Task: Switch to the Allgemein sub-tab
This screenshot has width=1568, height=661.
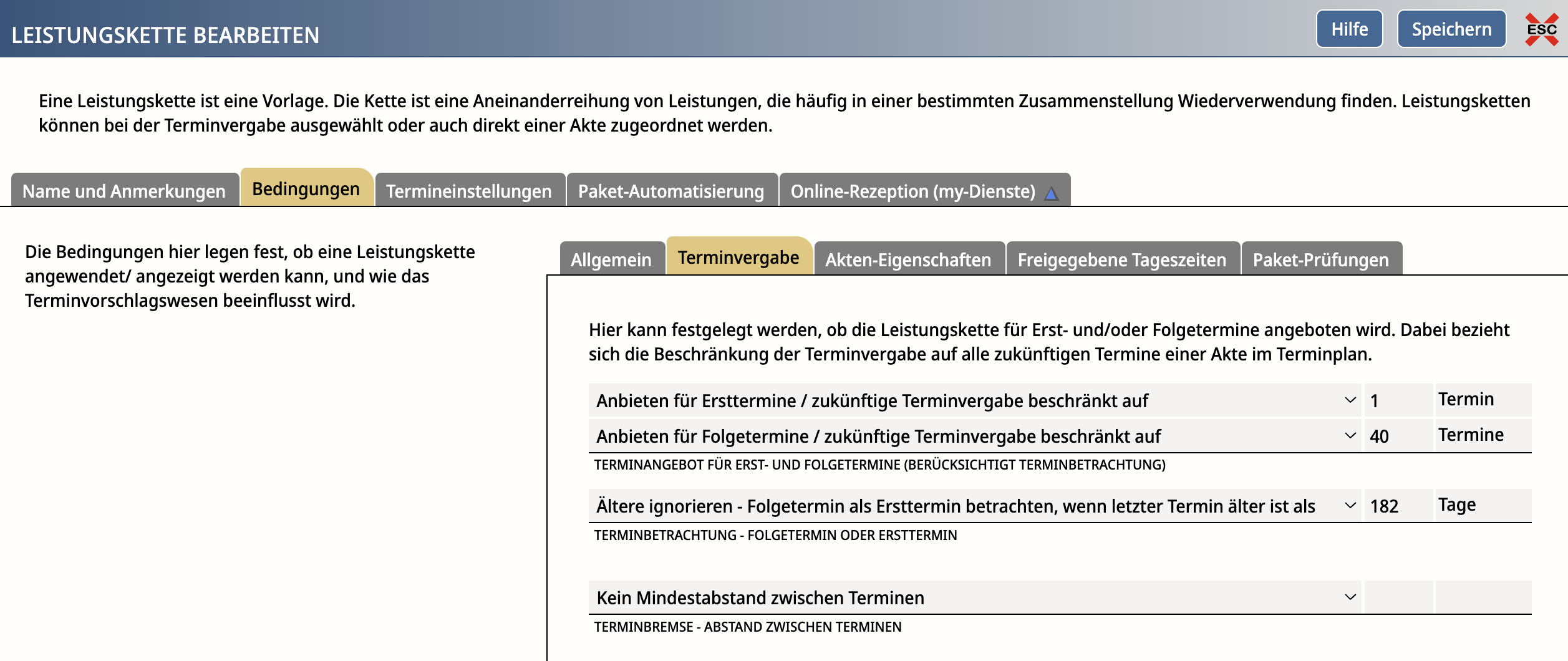Action: 611,259
